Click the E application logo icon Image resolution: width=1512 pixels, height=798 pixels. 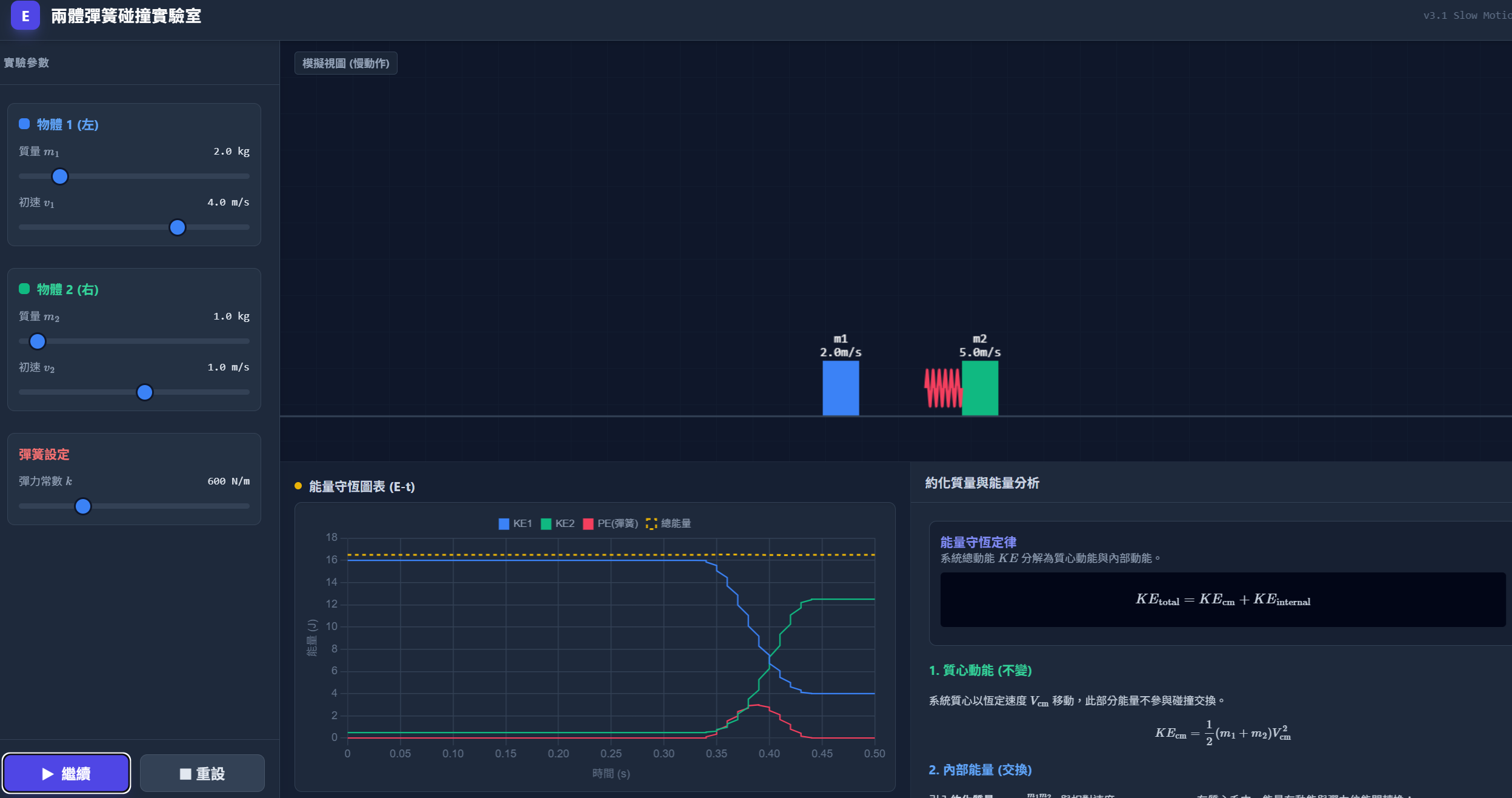pyautogui.click(x=25, y=16)
